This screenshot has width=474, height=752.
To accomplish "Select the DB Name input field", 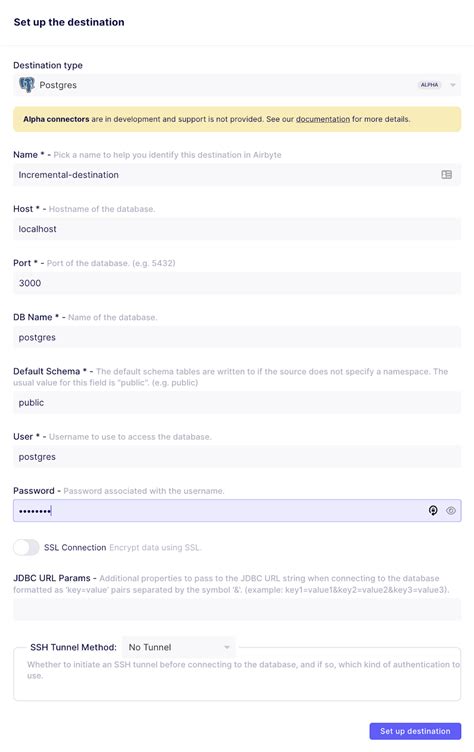I will tap(237, 337).
